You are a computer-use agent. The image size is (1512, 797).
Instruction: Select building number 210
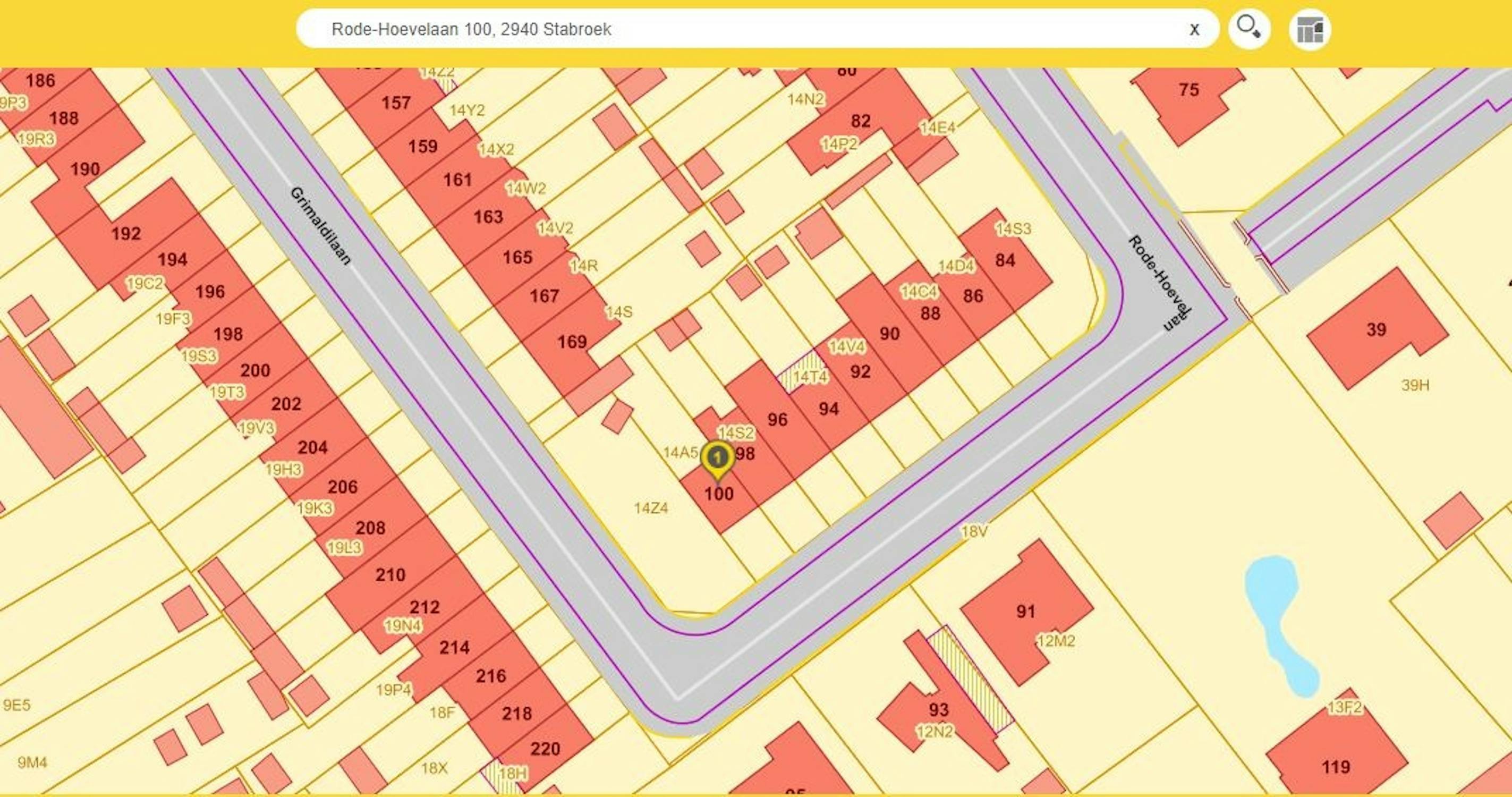pos(390,574)
